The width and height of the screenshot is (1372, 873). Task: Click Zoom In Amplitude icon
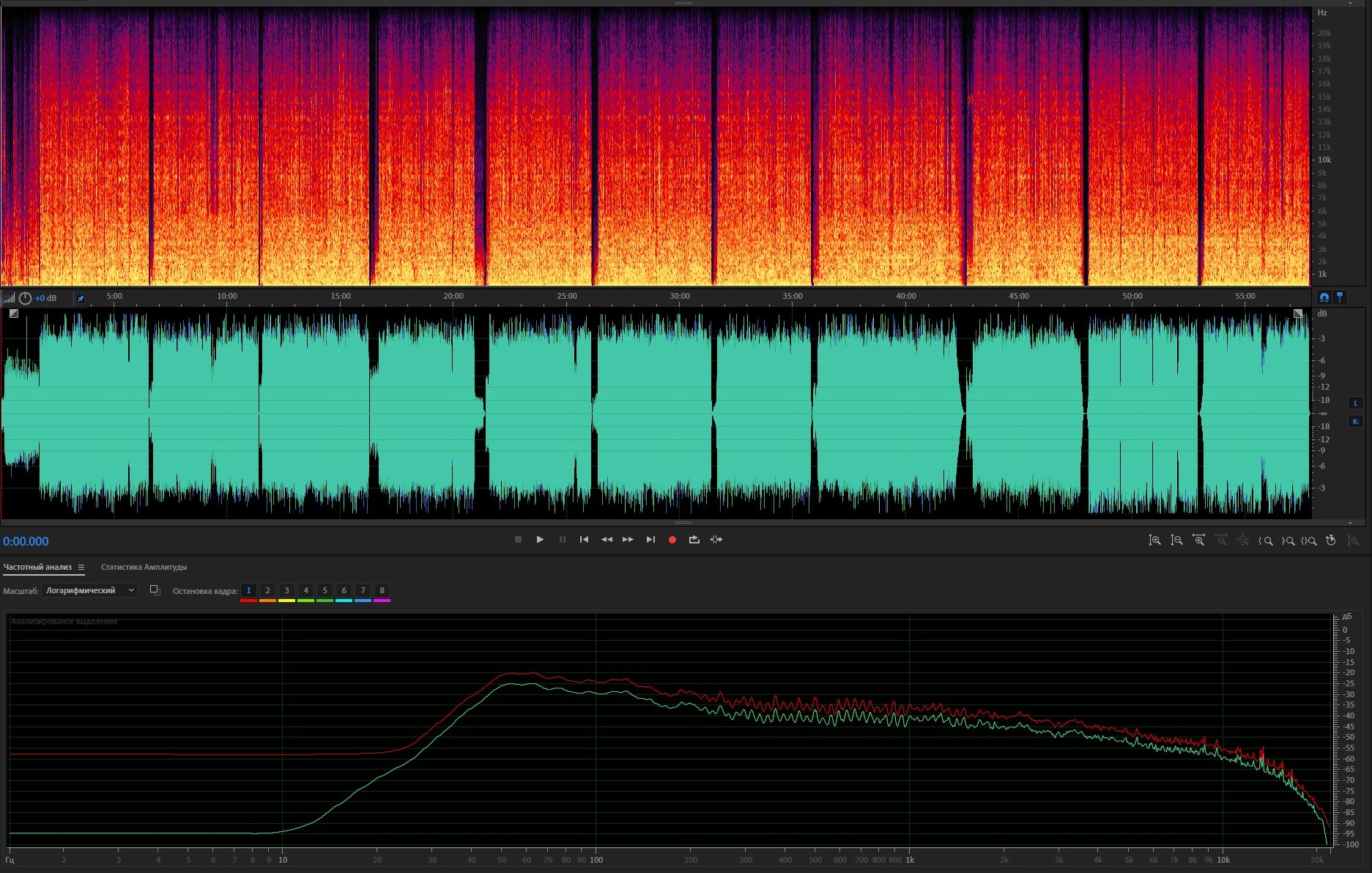click(1154, 540)
